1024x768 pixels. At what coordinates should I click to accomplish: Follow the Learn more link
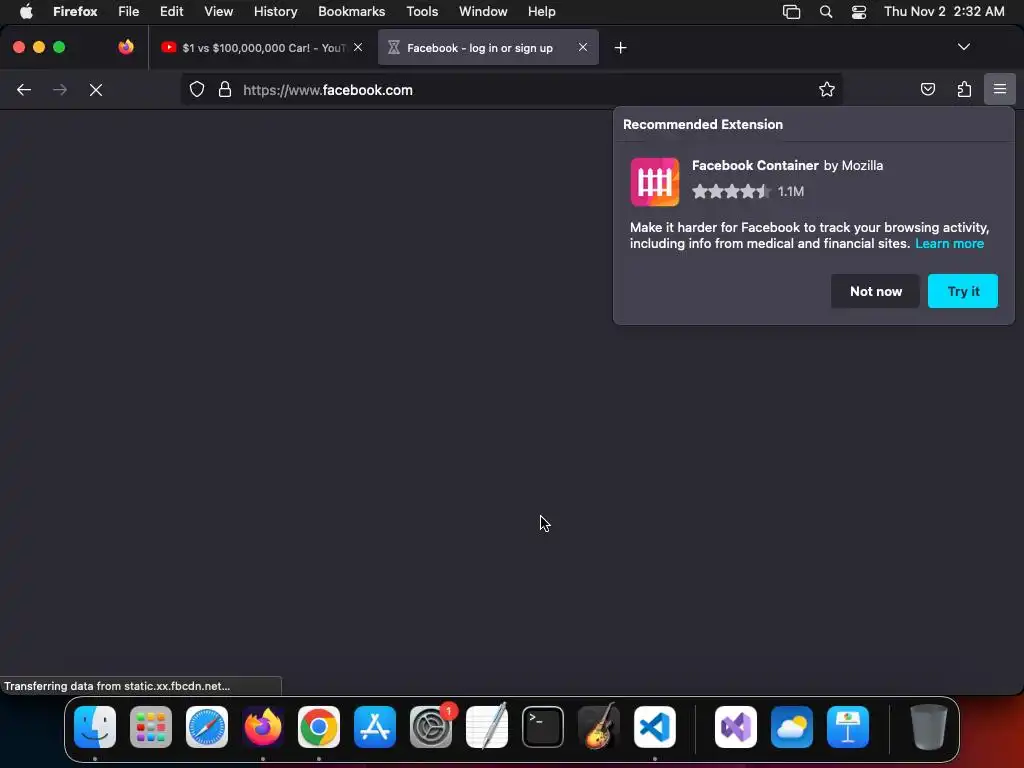949,244
